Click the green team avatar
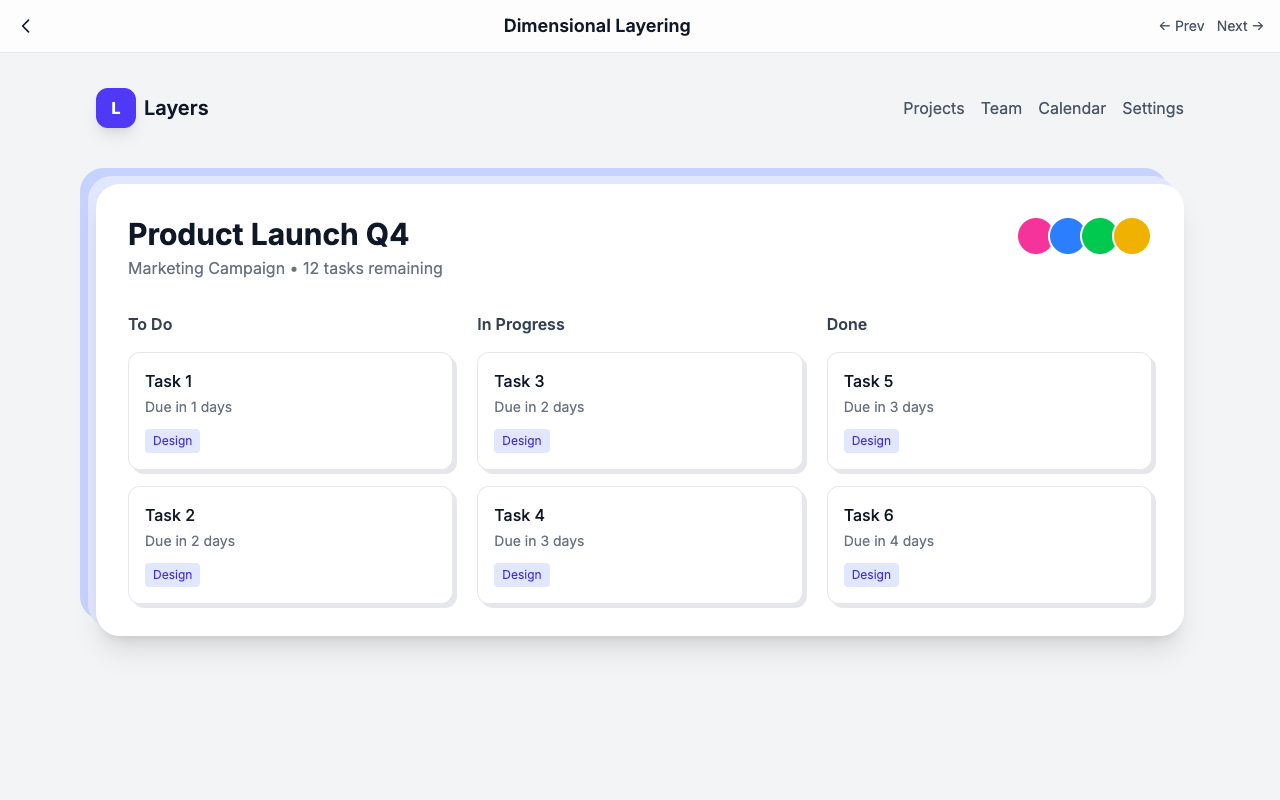The image size is (1280, 800). [x=1099, y=236]
